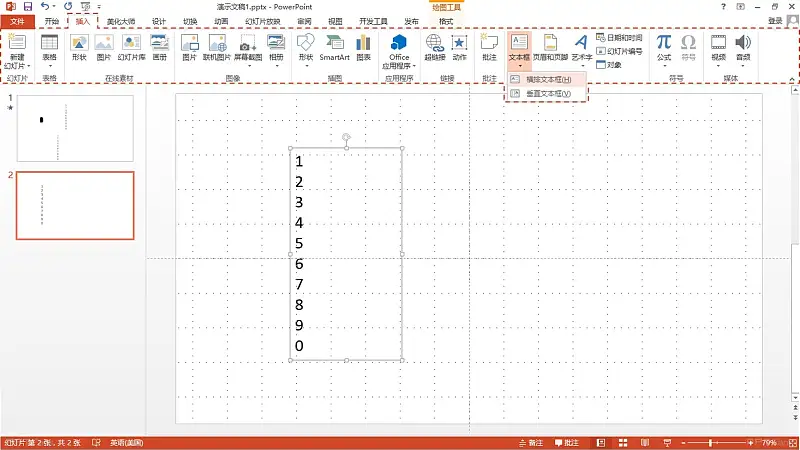Click the zoom slider in status bar
Viewport: 800px width, 450px height.
click(712, 442)
